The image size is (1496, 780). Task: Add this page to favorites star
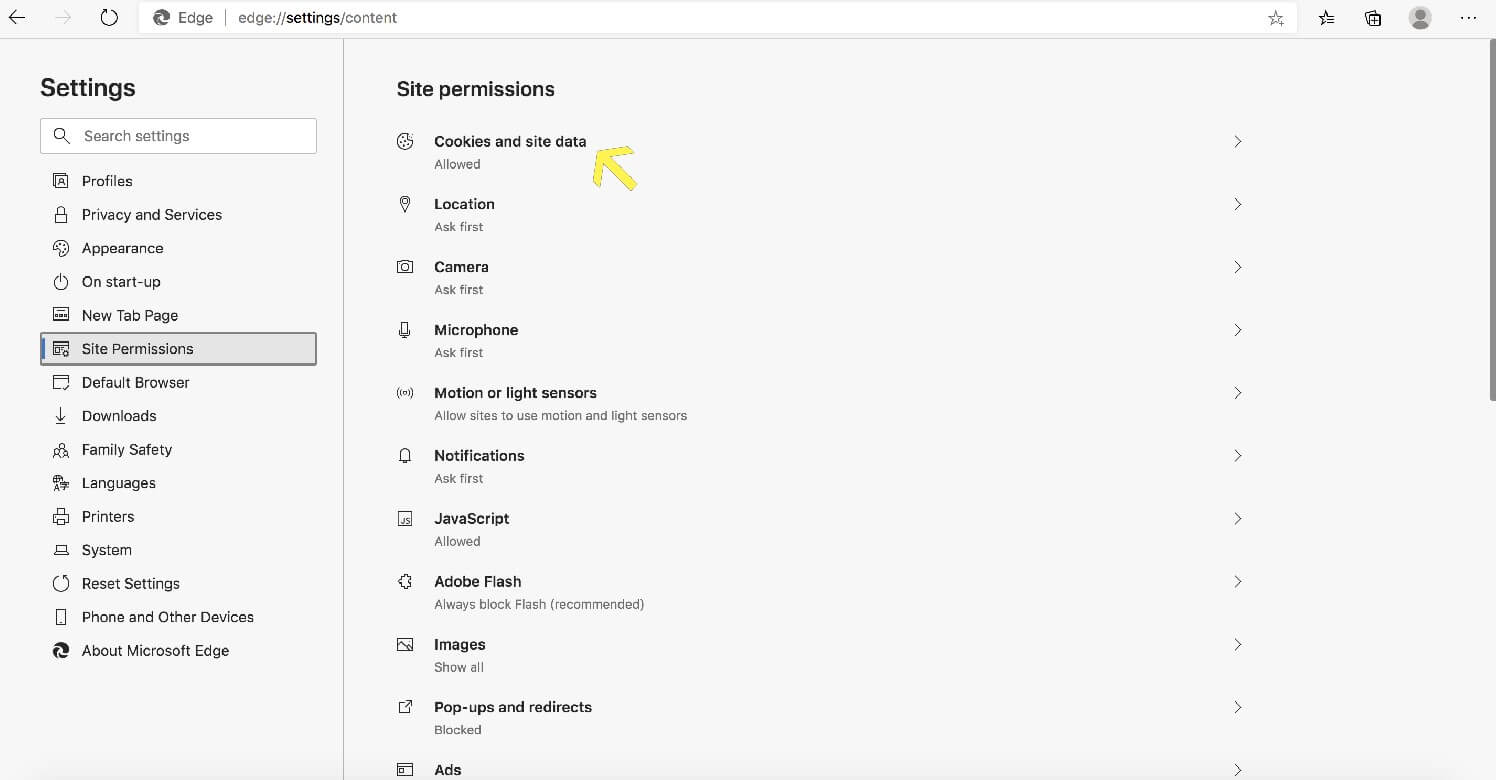coord(1276,18)
